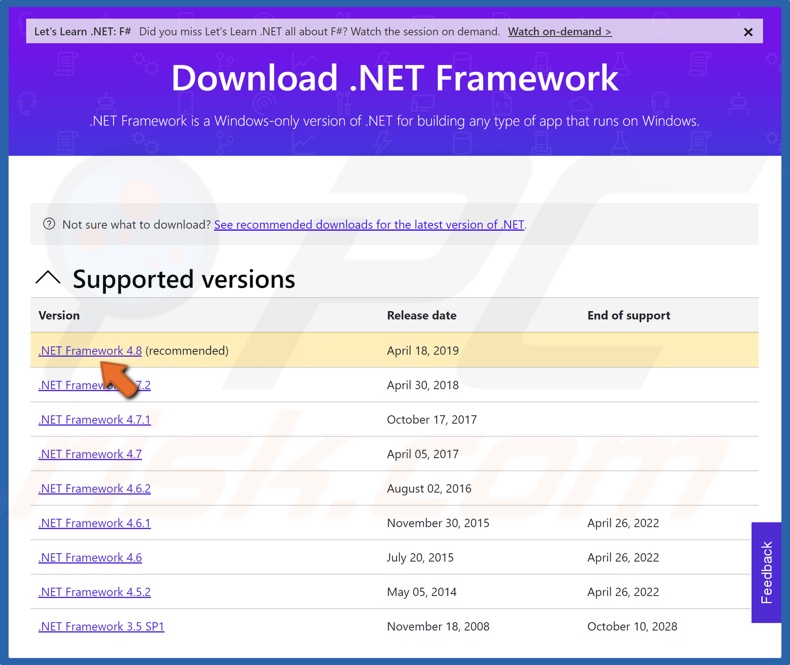Select the April 30, 2018 release date
The height and width of the screenshot is (665, 790).
click(423, 385)
